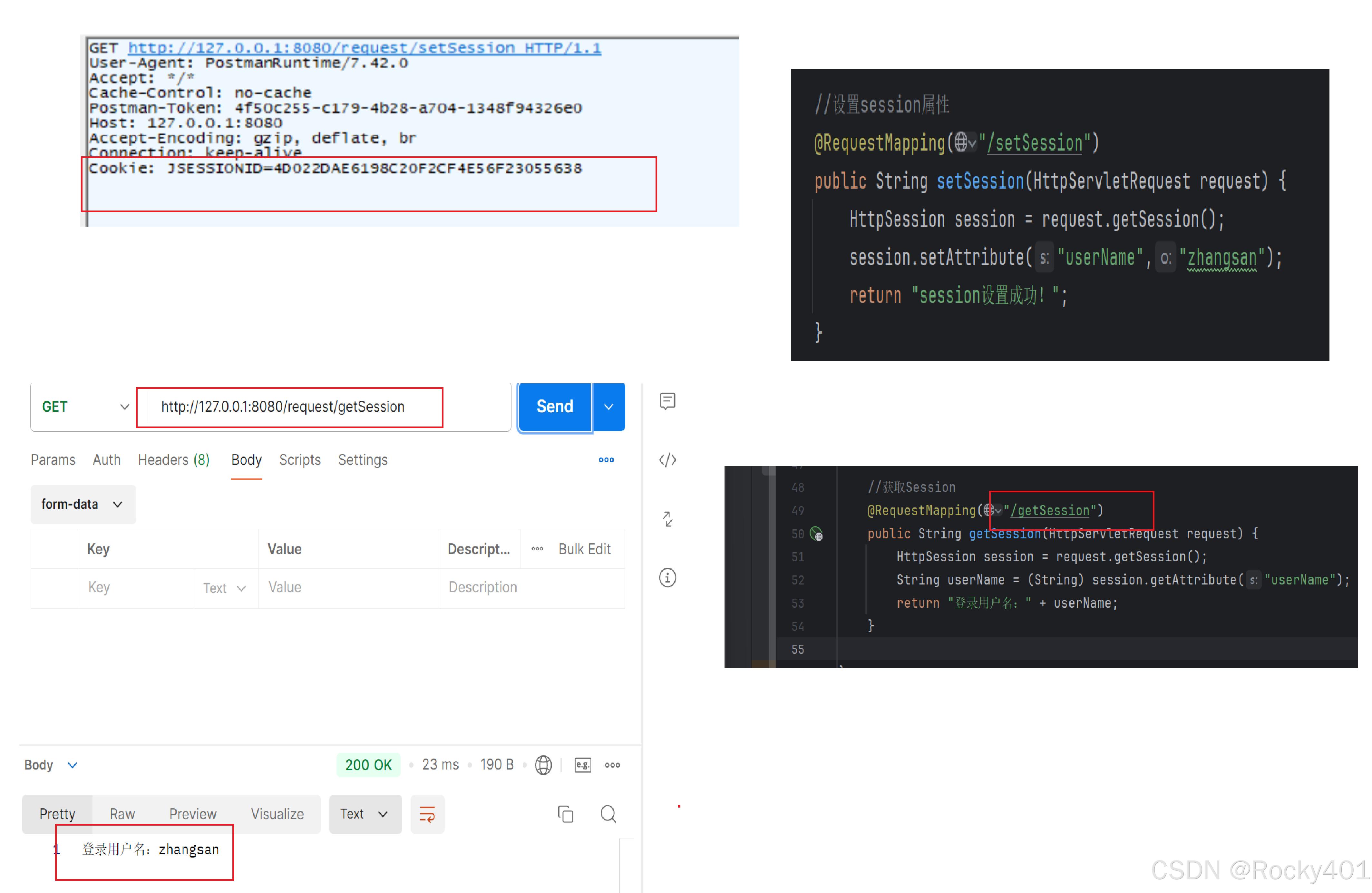Toggle the word wrap icon in response

(427, 814)
